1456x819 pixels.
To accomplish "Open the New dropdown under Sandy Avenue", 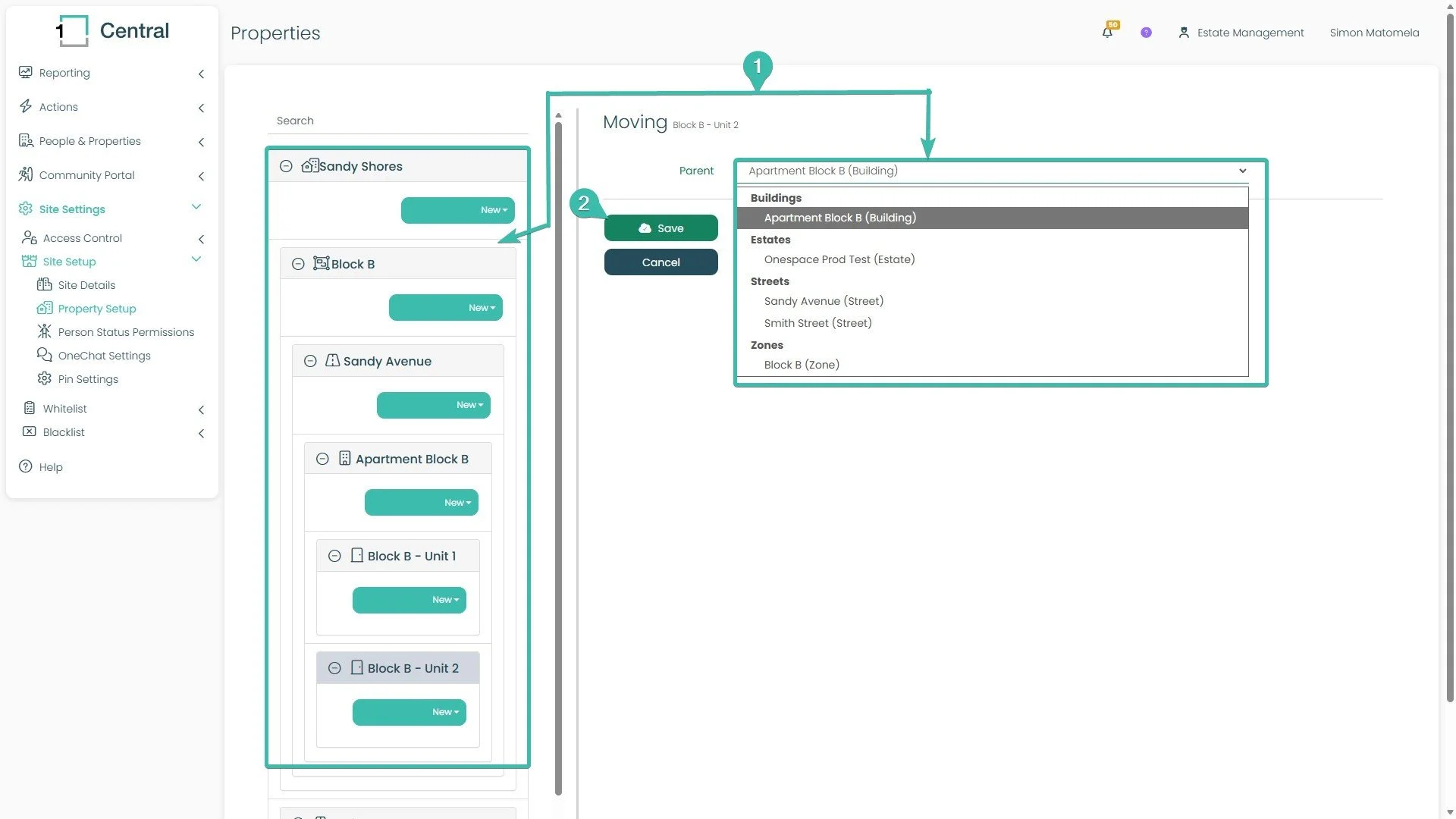I will [434, 405].
